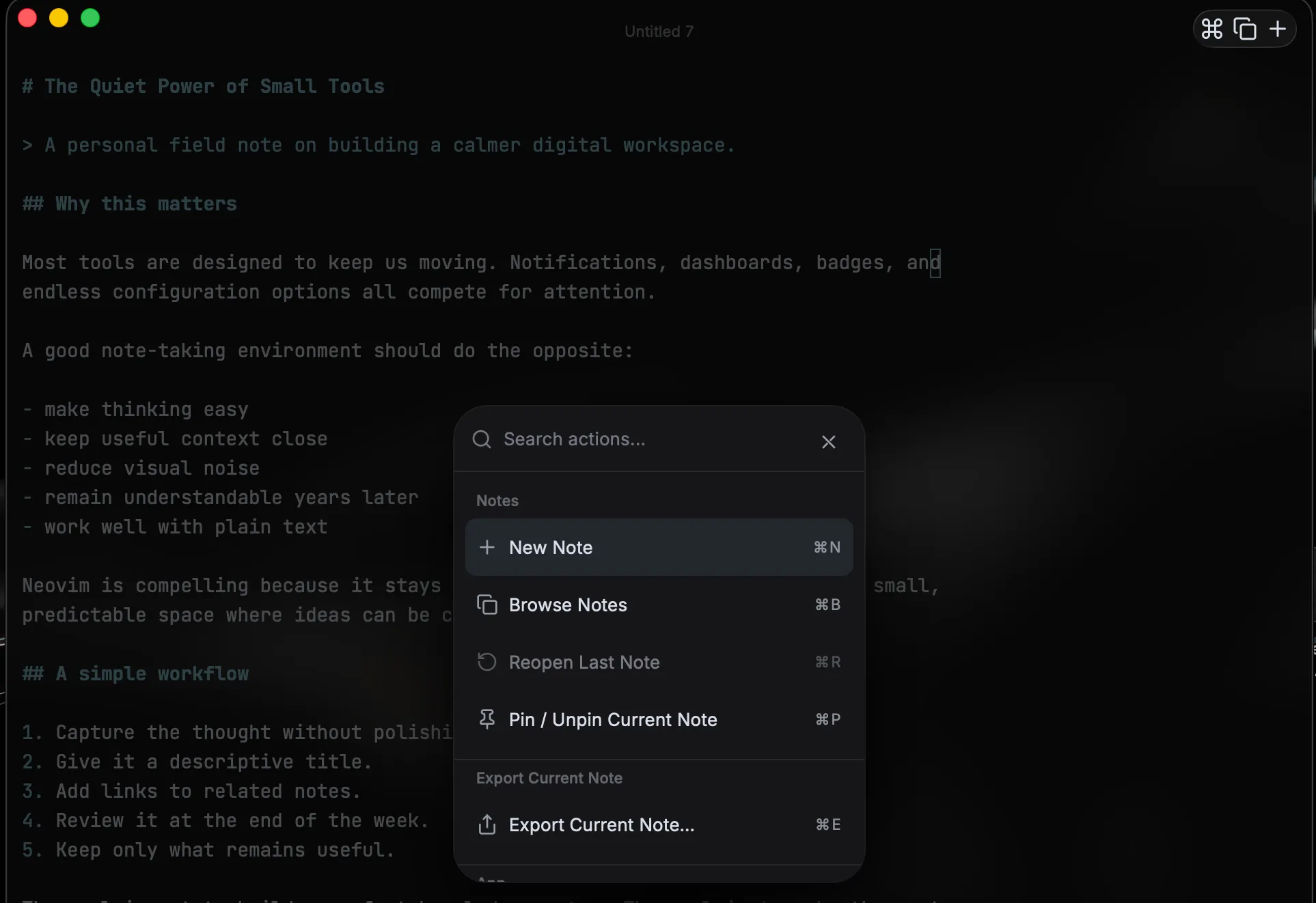Close the action palette with the X
Screen dimensions: 1316x903
[829, 442]
